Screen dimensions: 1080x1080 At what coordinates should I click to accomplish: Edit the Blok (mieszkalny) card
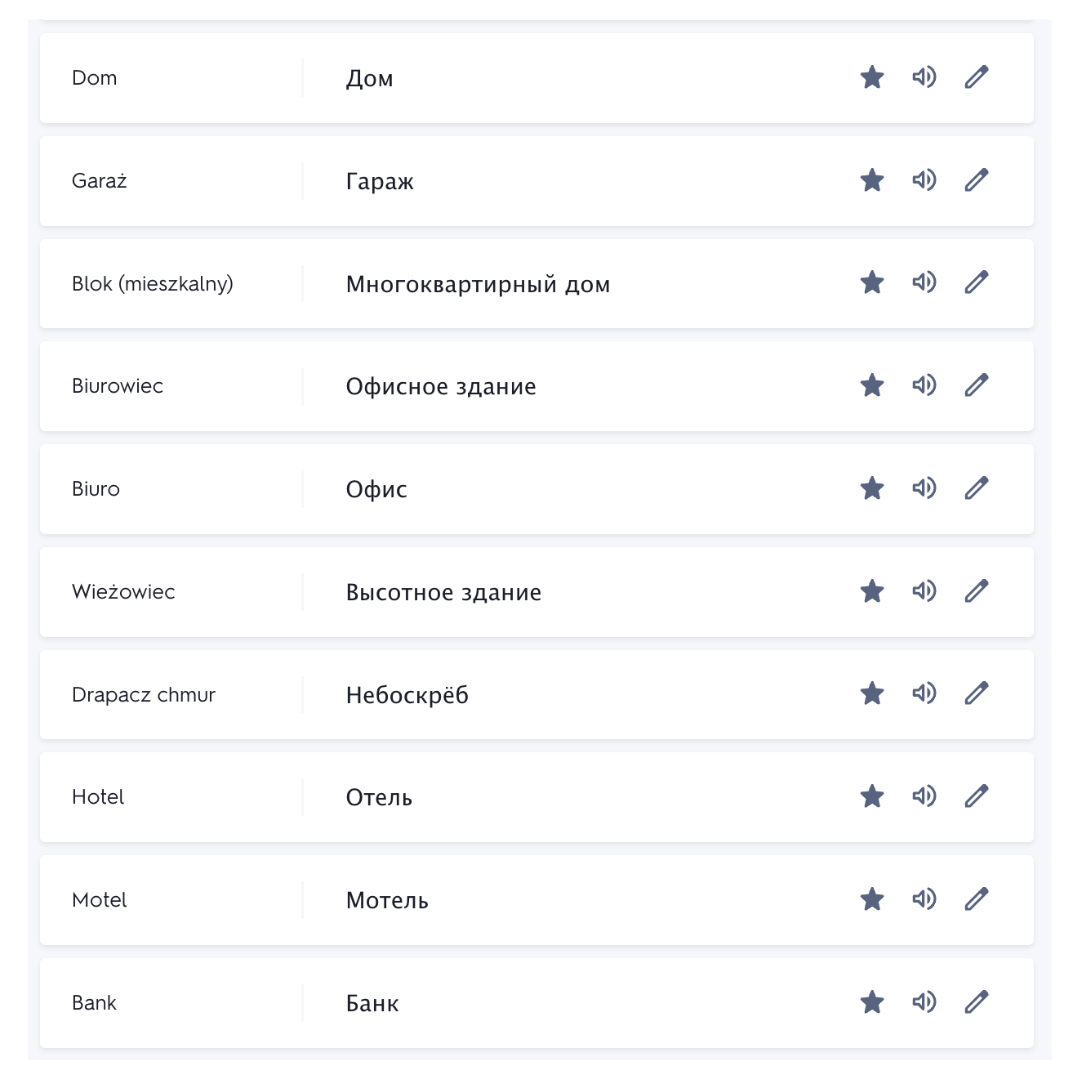coord(977,282)
